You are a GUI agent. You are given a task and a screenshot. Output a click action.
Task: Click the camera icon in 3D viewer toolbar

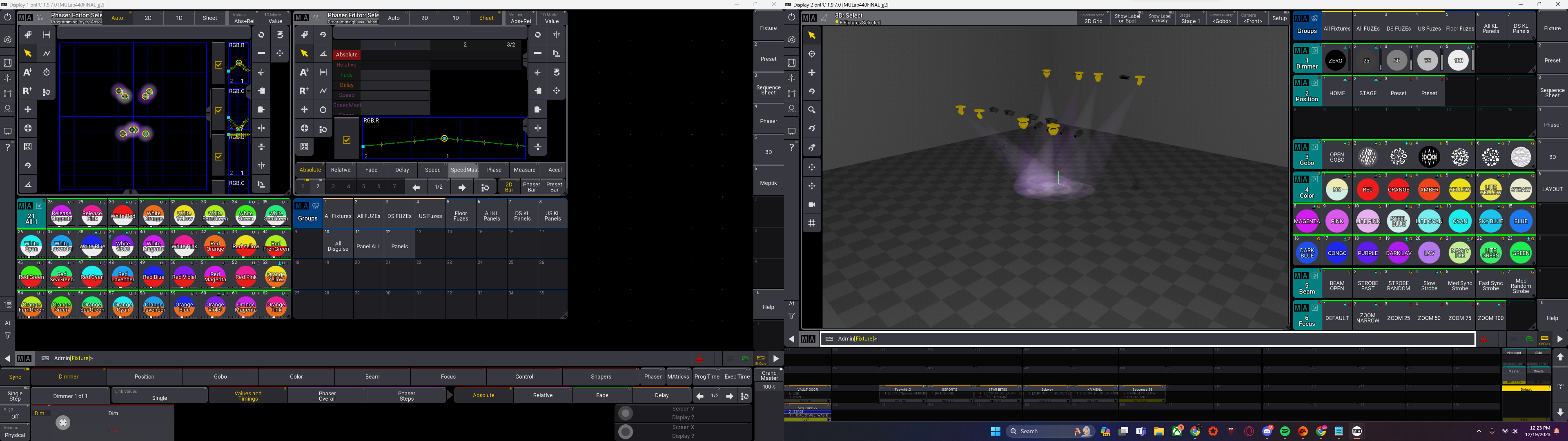811,205
